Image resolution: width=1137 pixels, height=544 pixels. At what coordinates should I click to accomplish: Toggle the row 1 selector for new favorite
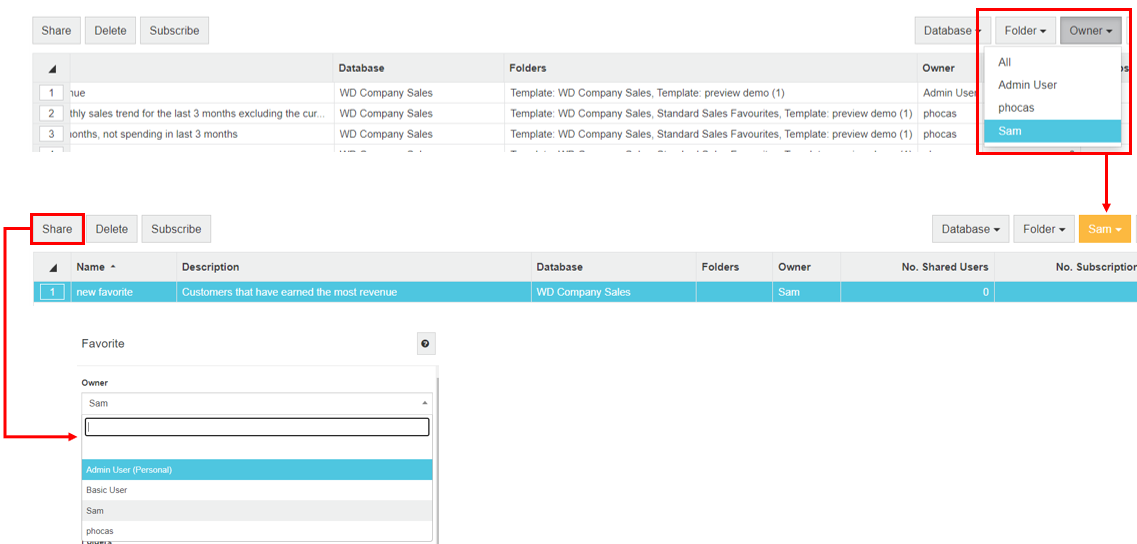pos(52,292)
